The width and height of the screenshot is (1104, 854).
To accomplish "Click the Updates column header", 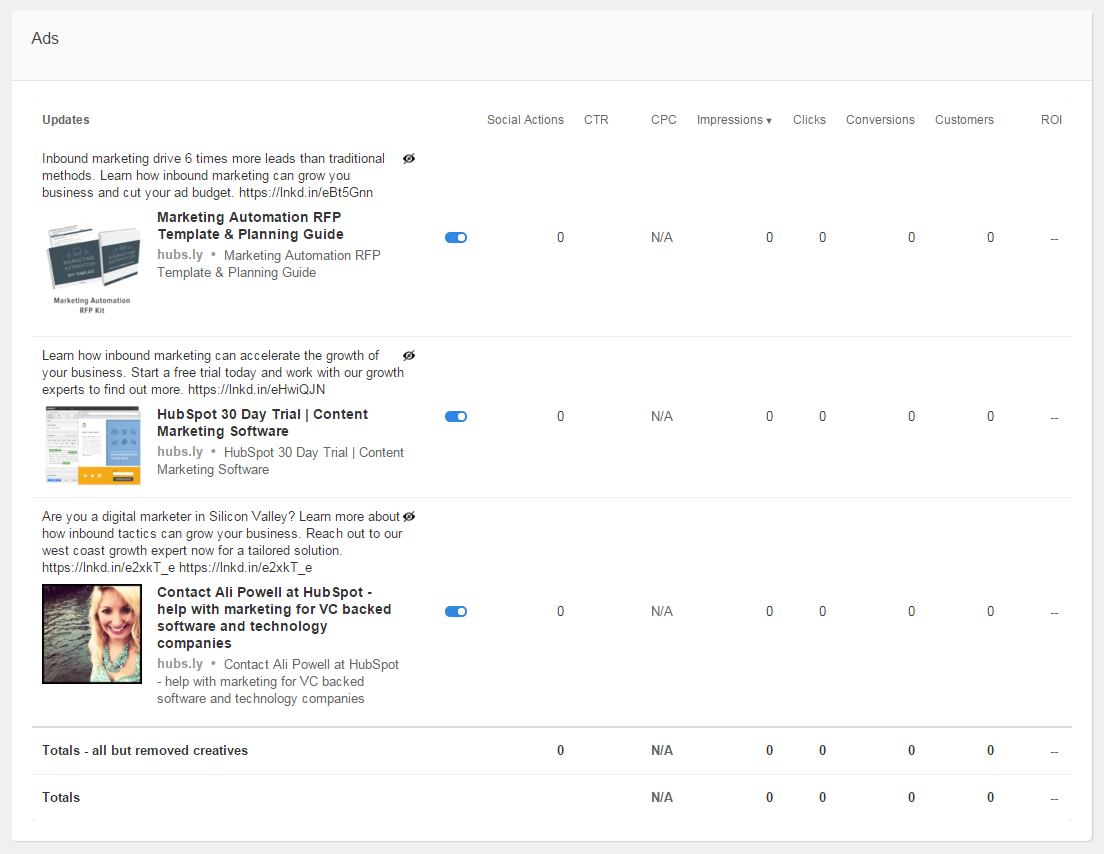I will [65, 120].
